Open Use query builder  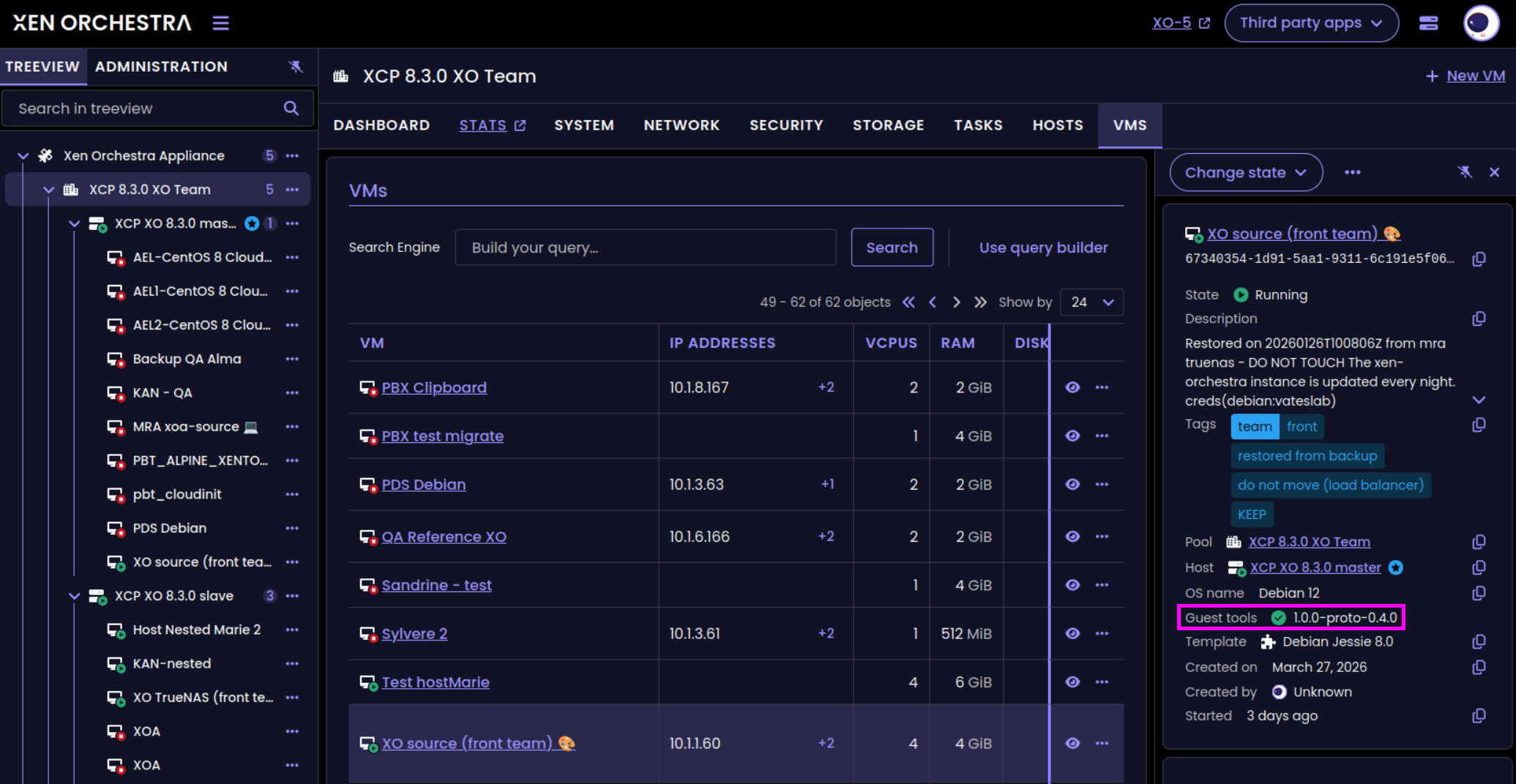click(1043, 247)
